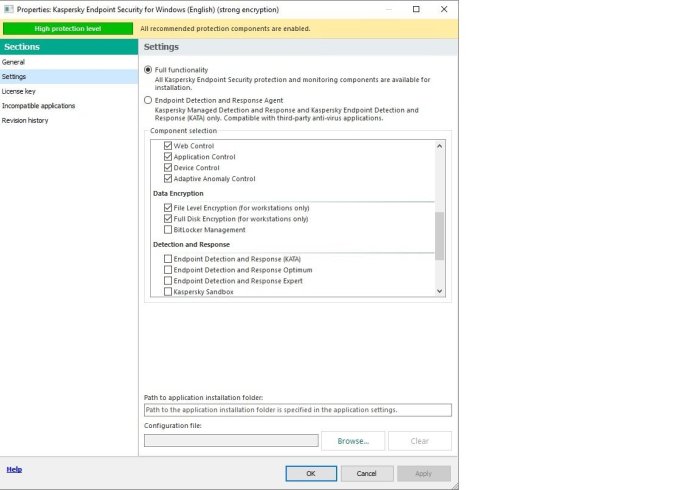Open the General section

69,62
